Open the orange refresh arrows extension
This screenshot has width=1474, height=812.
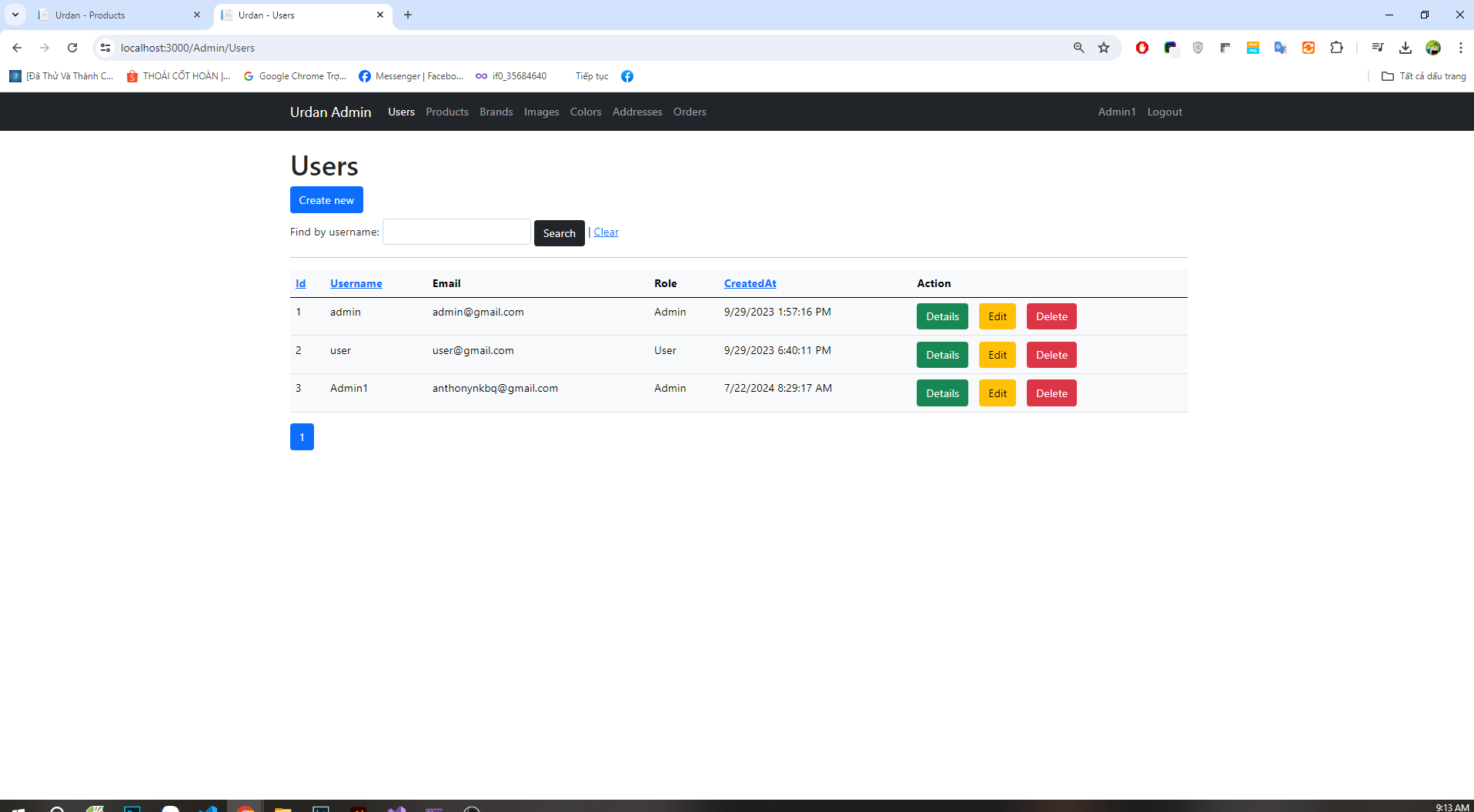1309,48
